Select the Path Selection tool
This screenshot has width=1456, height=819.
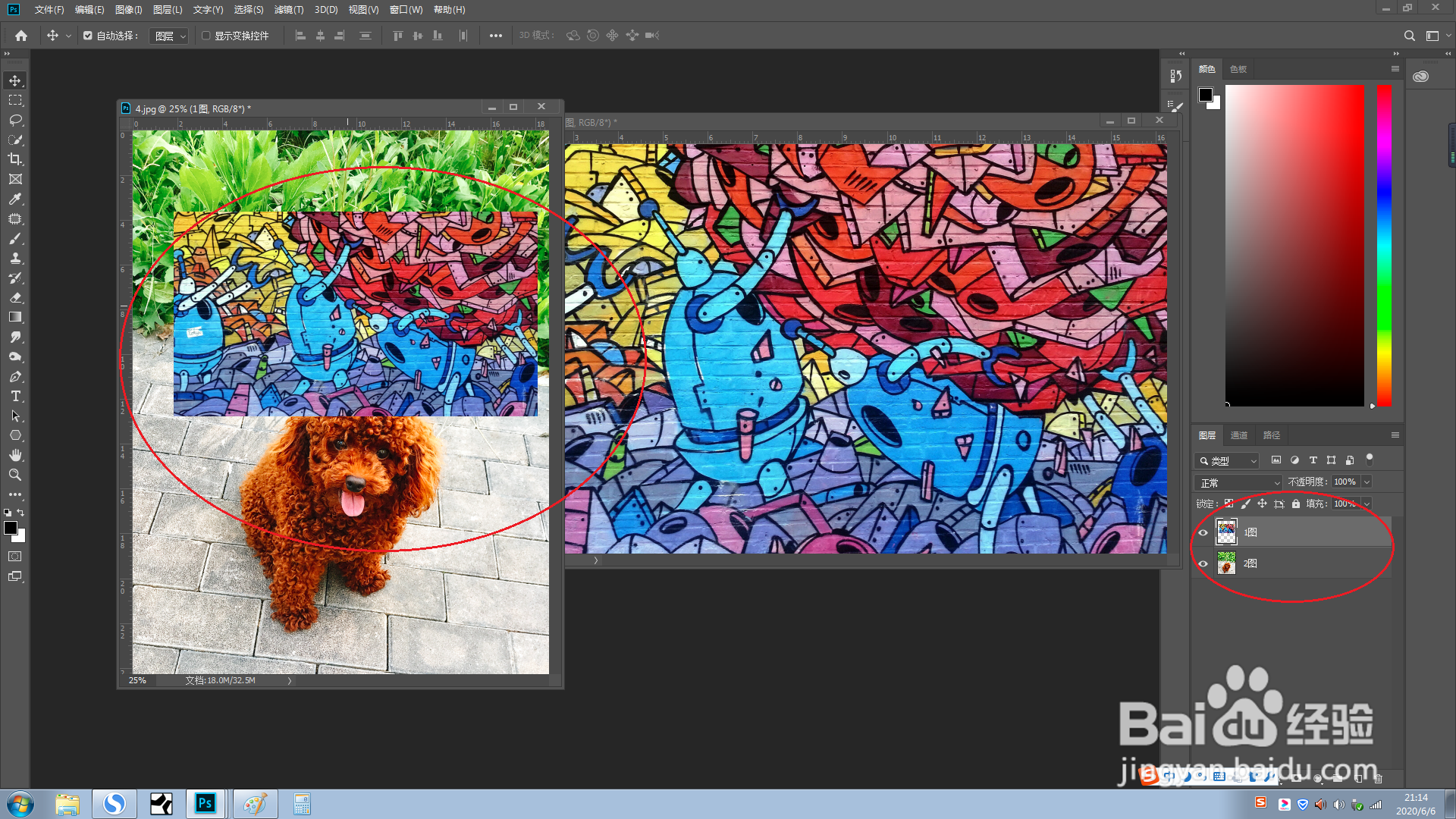(x=15, y=416)
